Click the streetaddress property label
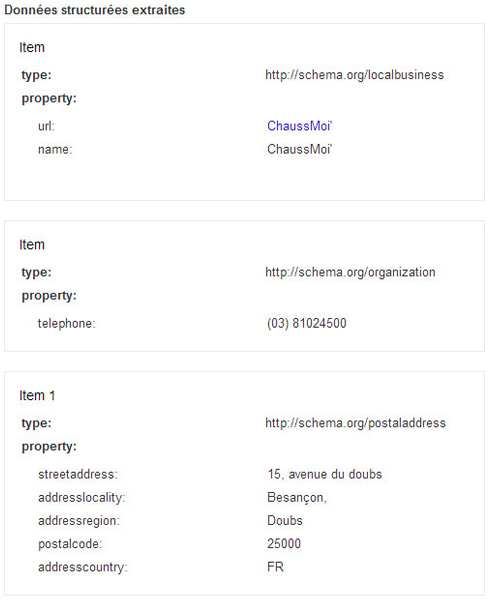 point(78,474)
